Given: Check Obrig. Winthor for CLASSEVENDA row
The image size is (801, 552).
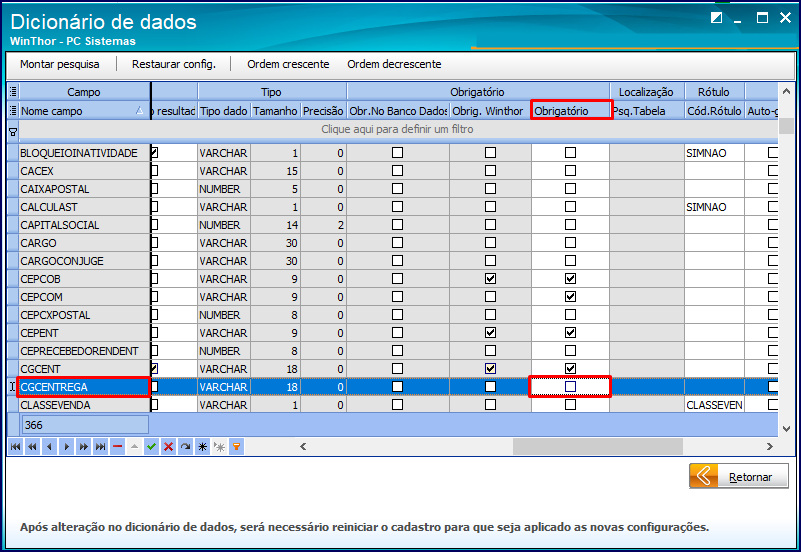Looking at the screenshot, I should point(490,404).
